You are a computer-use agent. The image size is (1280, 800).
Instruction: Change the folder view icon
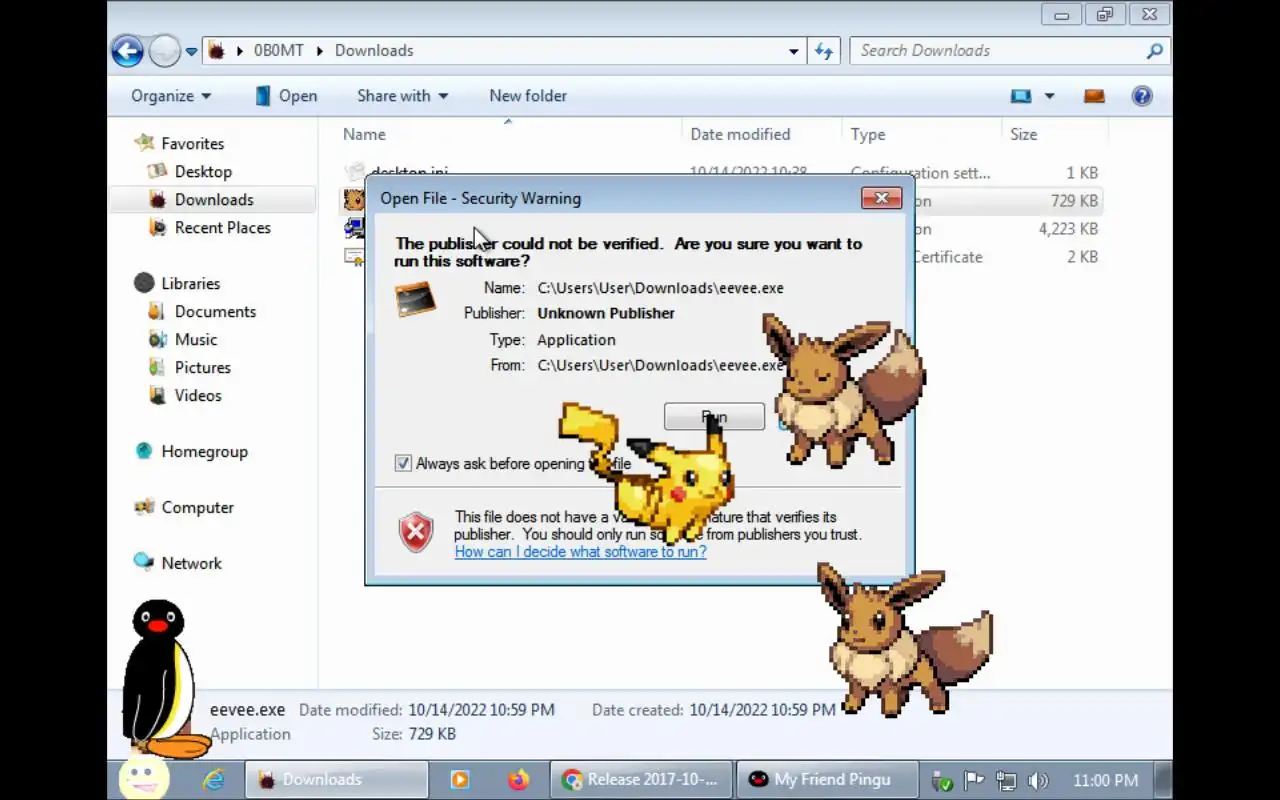(1021, 96)
